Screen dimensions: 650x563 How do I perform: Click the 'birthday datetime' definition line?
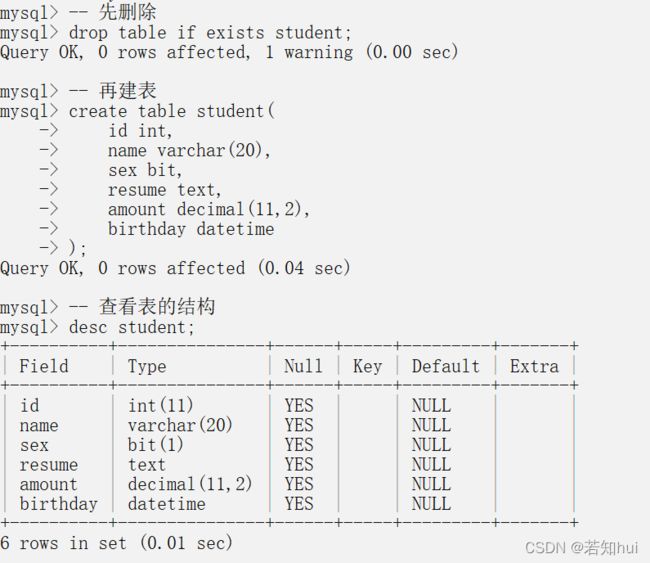coord(191,229)
